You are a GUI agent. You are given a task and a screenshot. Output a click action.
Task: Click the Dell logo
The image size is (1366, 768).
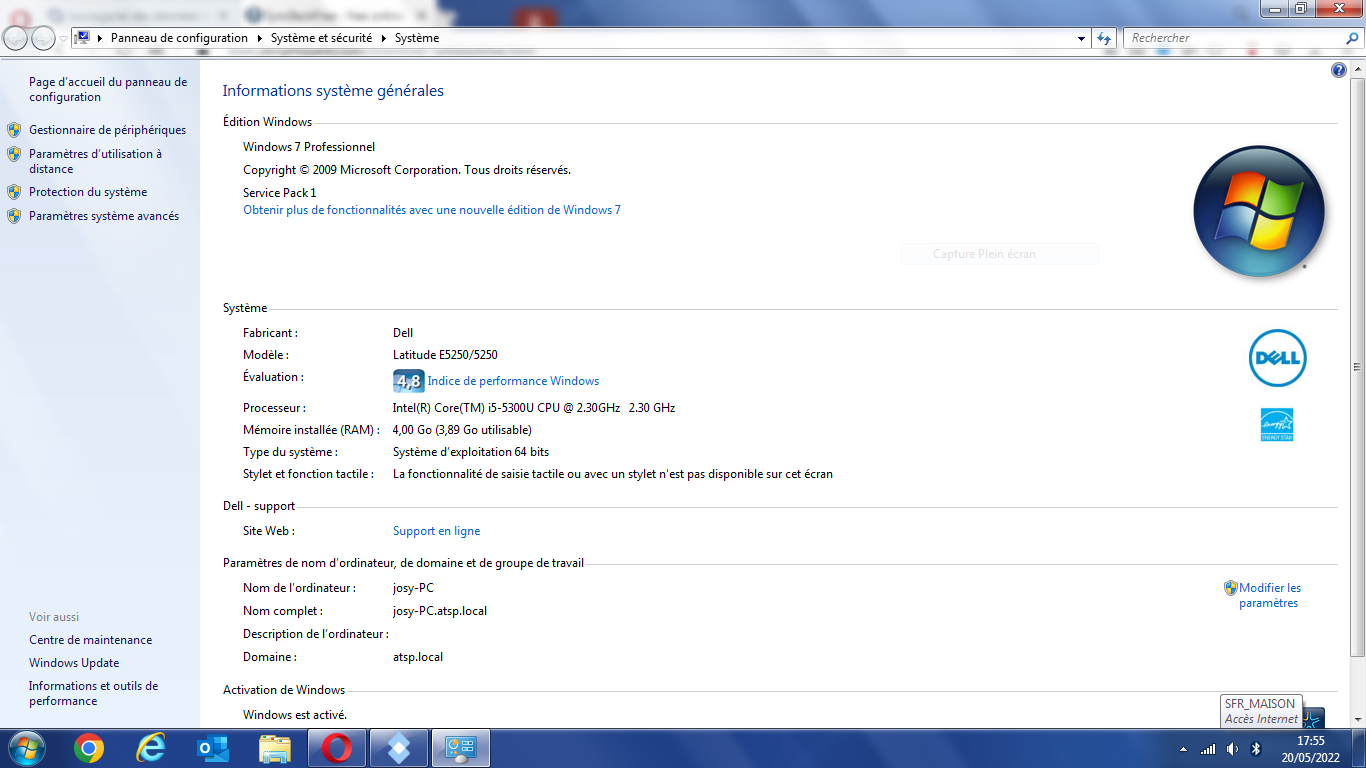click(1277, 358)
